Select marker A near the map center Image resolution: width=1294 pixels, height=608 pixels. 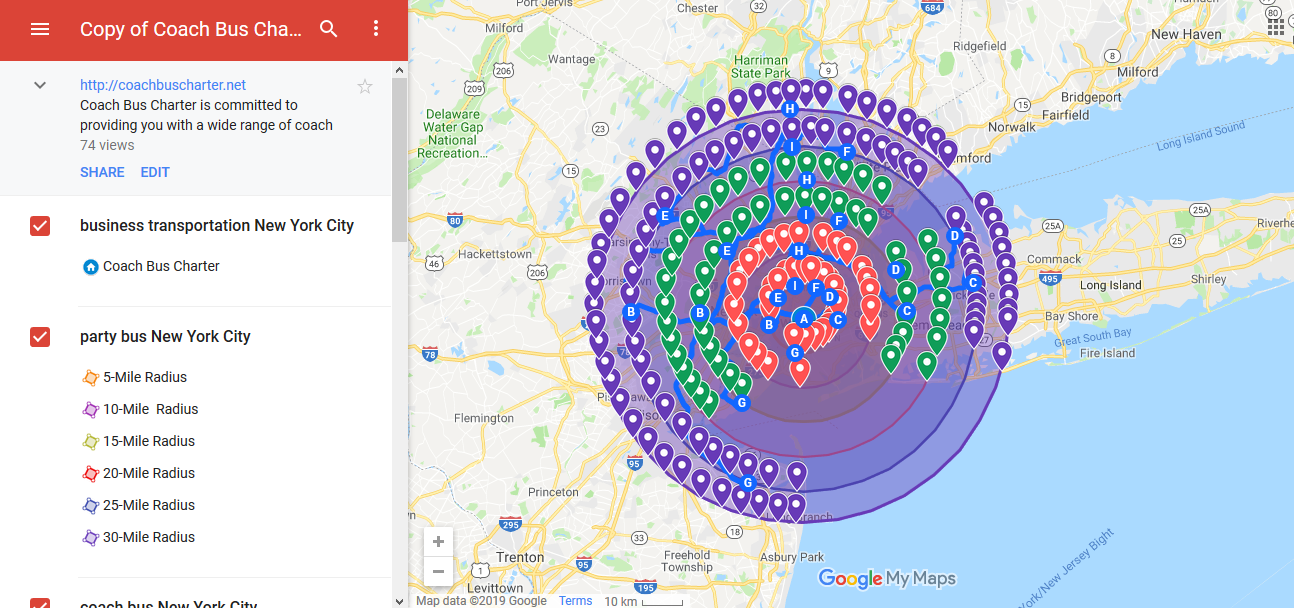coord(804,317)
